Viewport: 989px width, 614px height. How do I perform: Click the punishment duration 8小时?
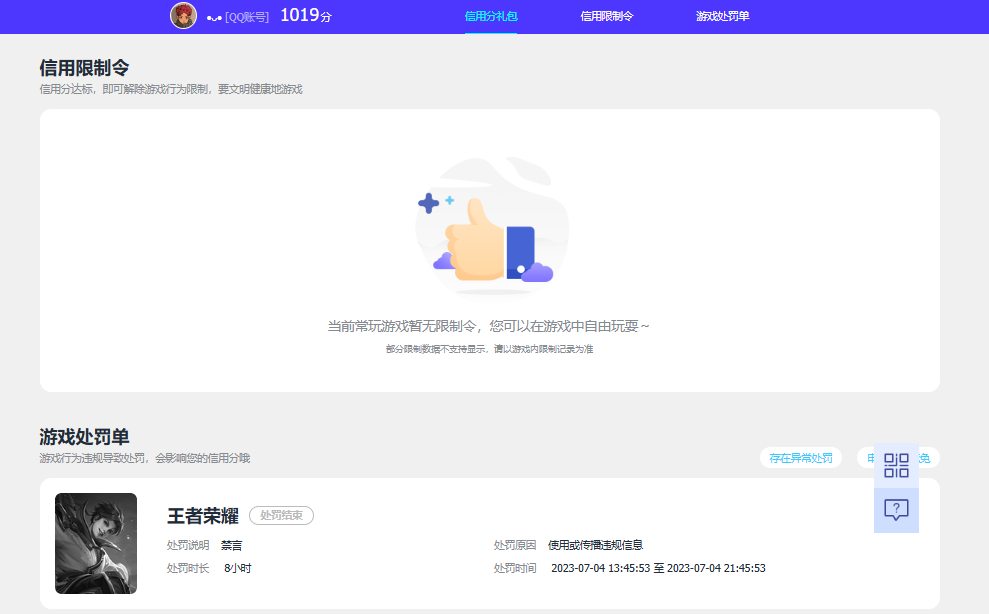click(x=238, y=569)
